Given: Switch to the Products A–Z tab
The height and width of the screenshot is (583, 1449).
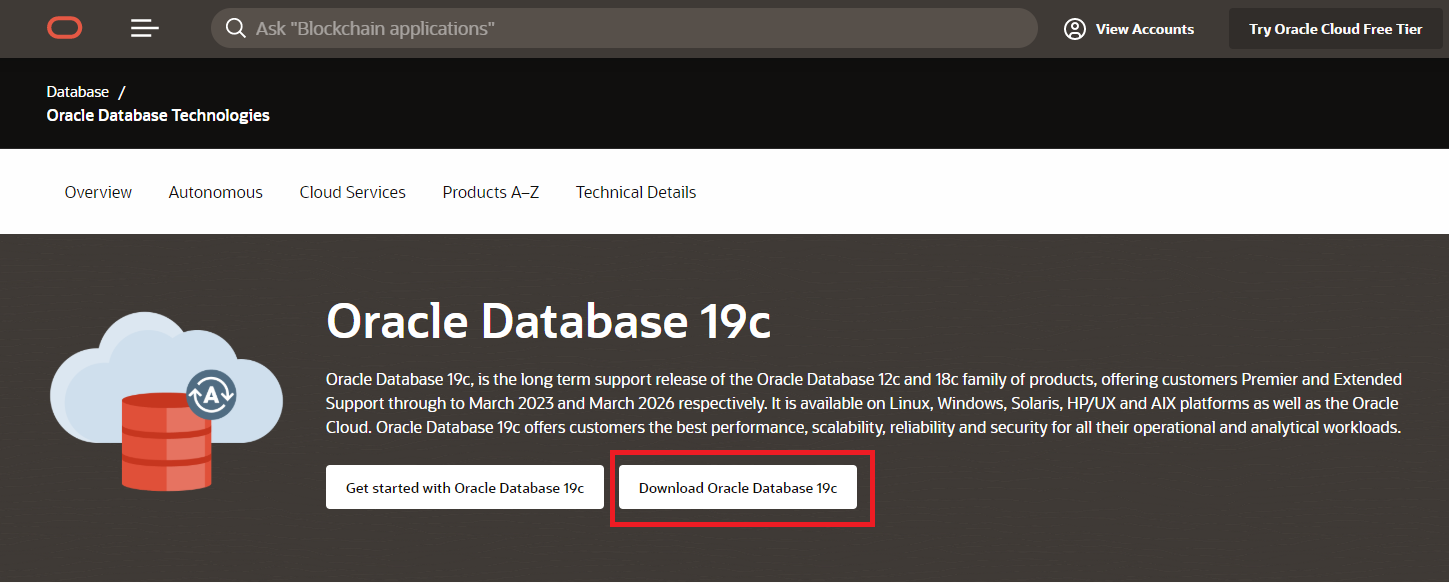Looking at the screenshot, I should 491,192.
